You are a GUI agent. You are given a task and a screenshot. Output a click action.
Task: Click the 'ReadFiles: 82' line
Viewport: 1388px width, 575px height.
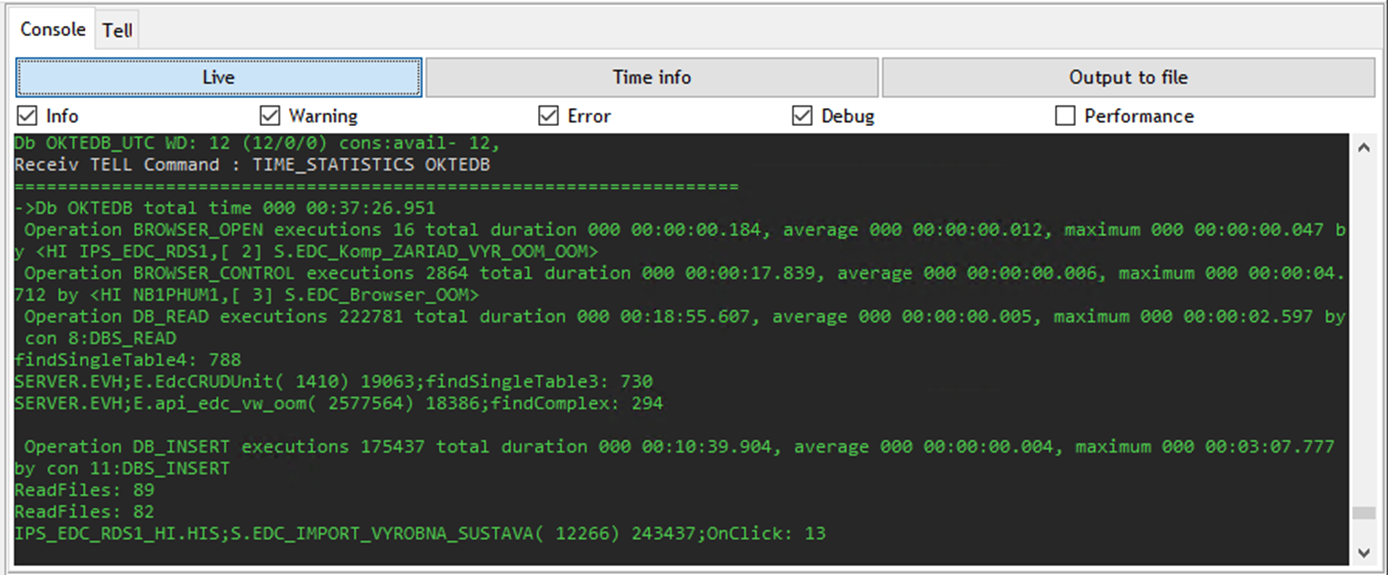tap(84, 512)
